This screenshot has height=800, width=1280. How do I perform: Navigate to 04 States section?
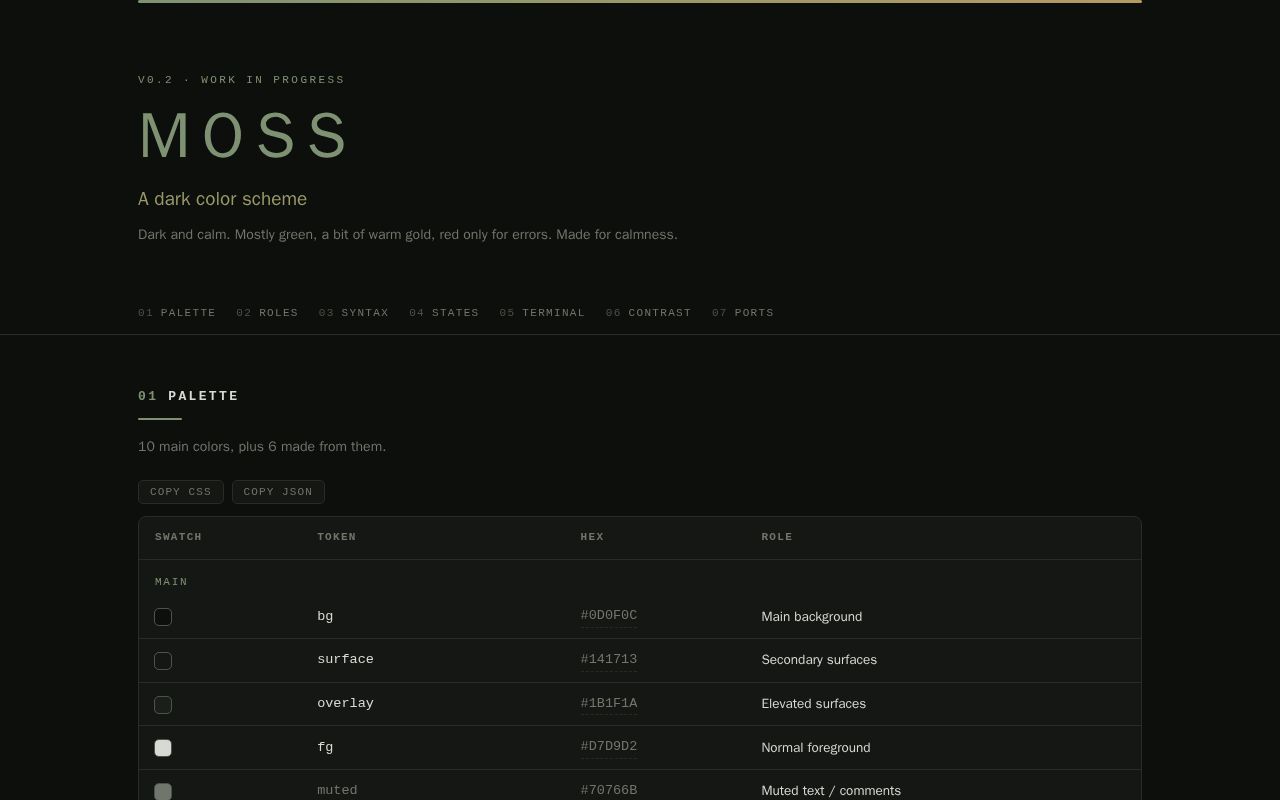[x=444, y=313]
